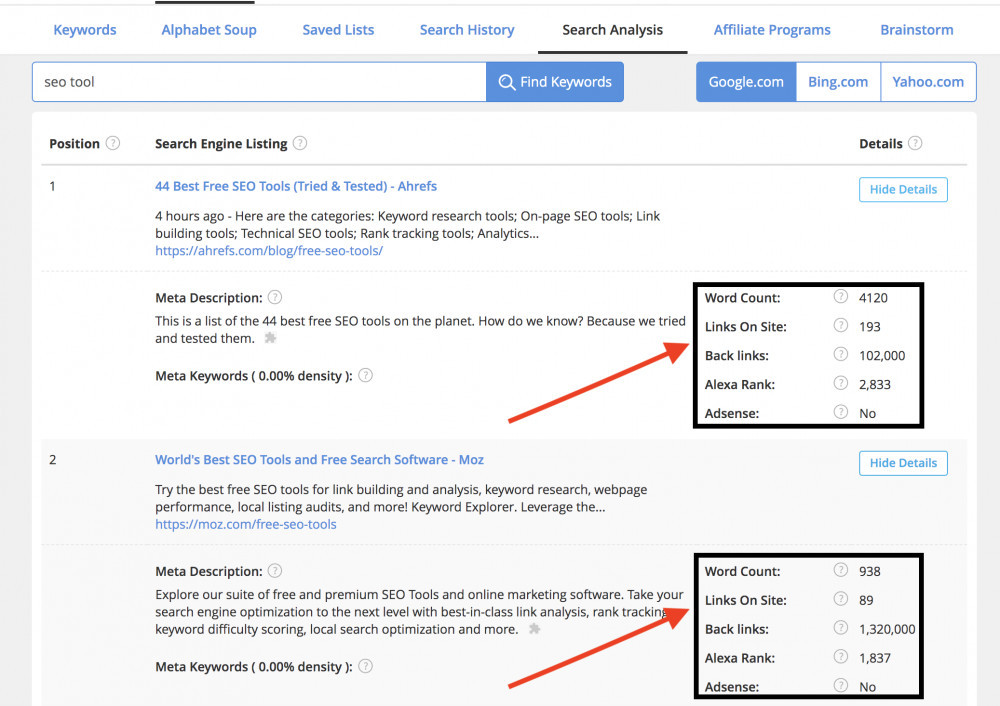The image size is (1000, 706).
Task: Click the '938' word count value
Action: tap(869, 571)
